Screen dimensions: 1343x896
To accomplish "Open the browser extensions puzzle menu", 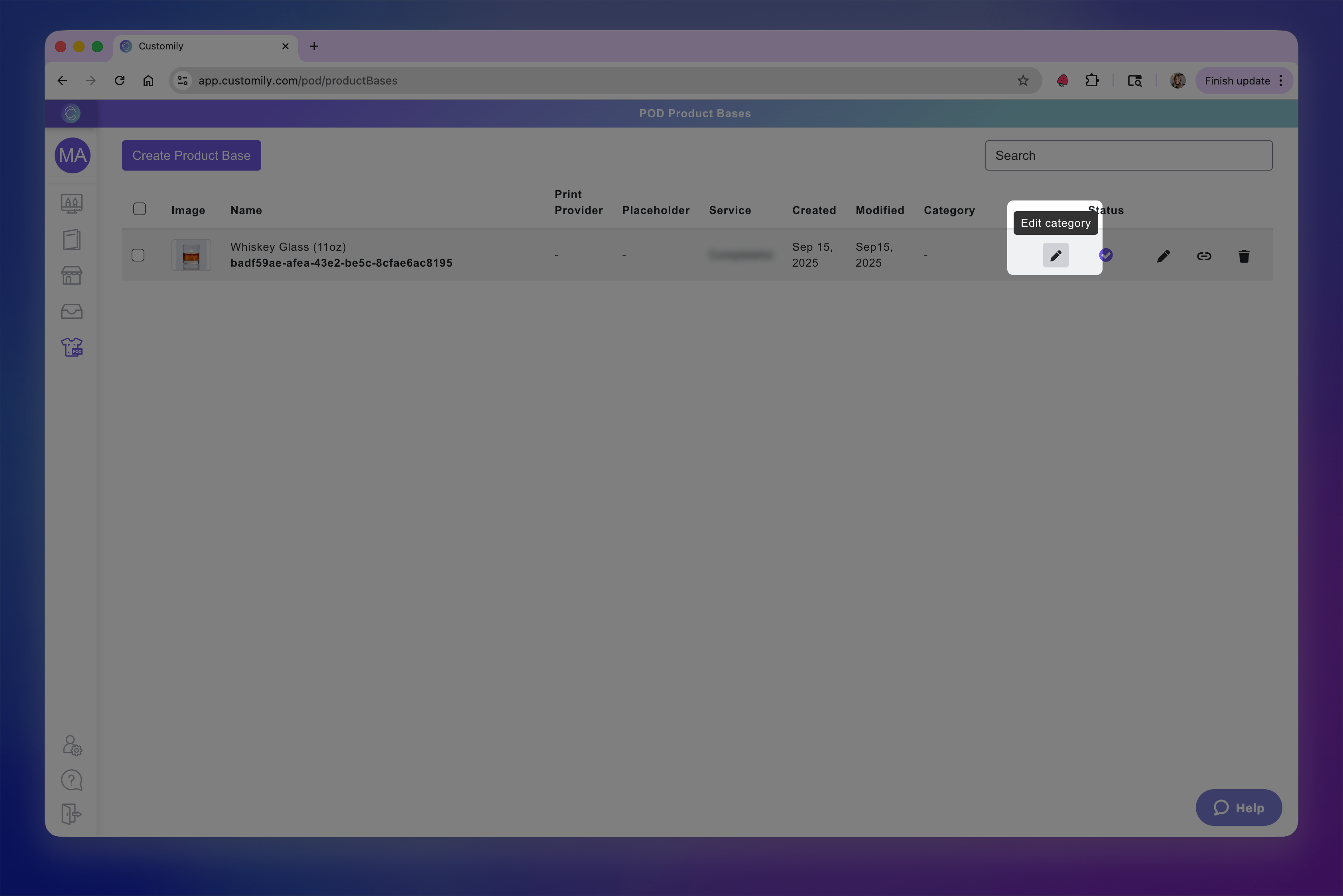I will 1092,81.
